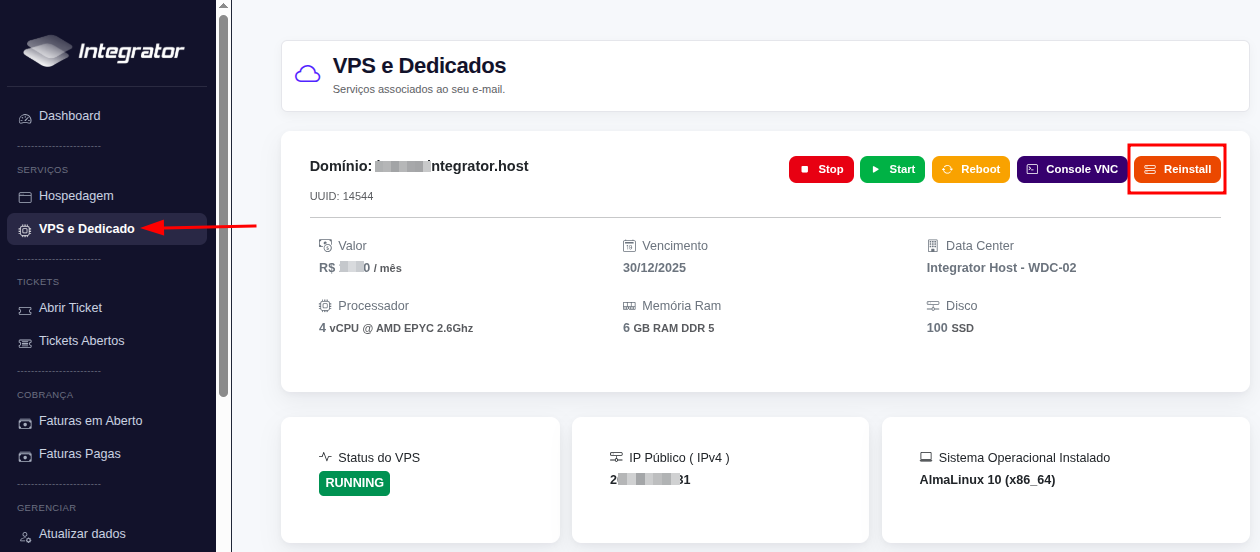Reboot the VPS server
This screenshot has height=552, width=1260.
[x=971, y=170]
